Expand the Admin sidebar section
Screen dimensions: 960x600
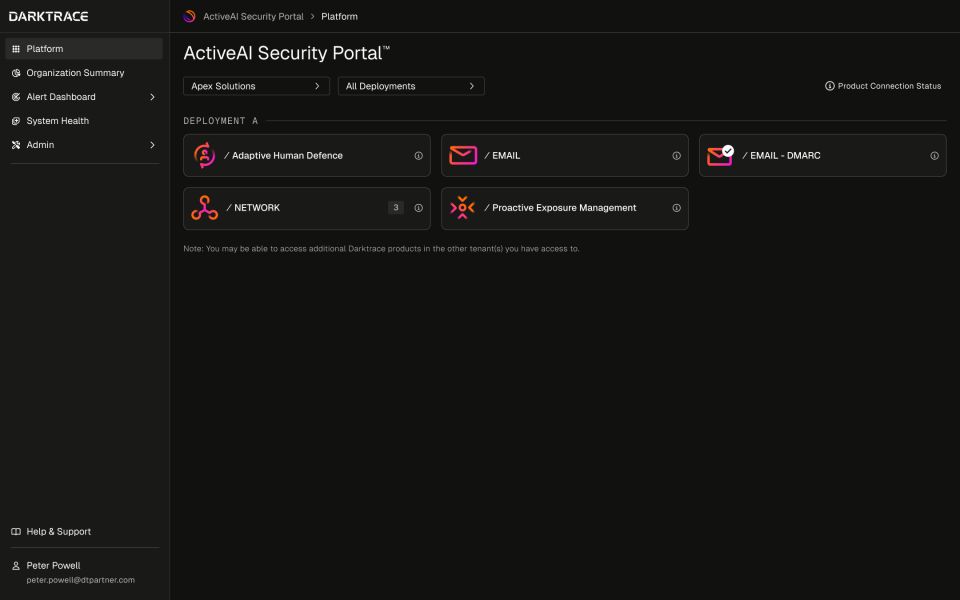tap(152, 144)
